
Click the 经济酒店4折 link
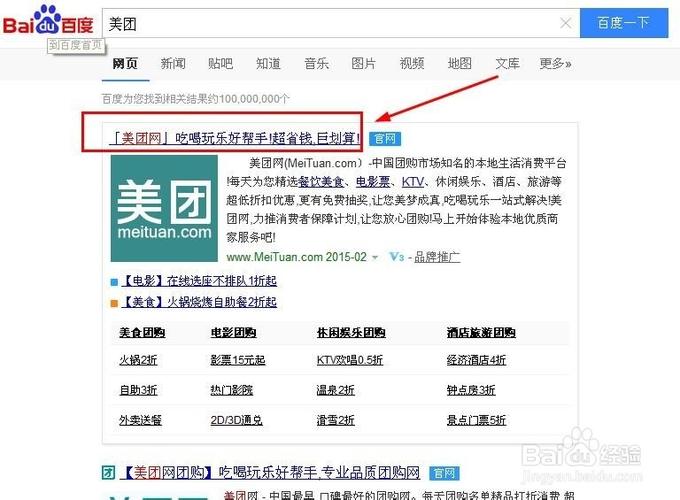click(x=476, y=360)
